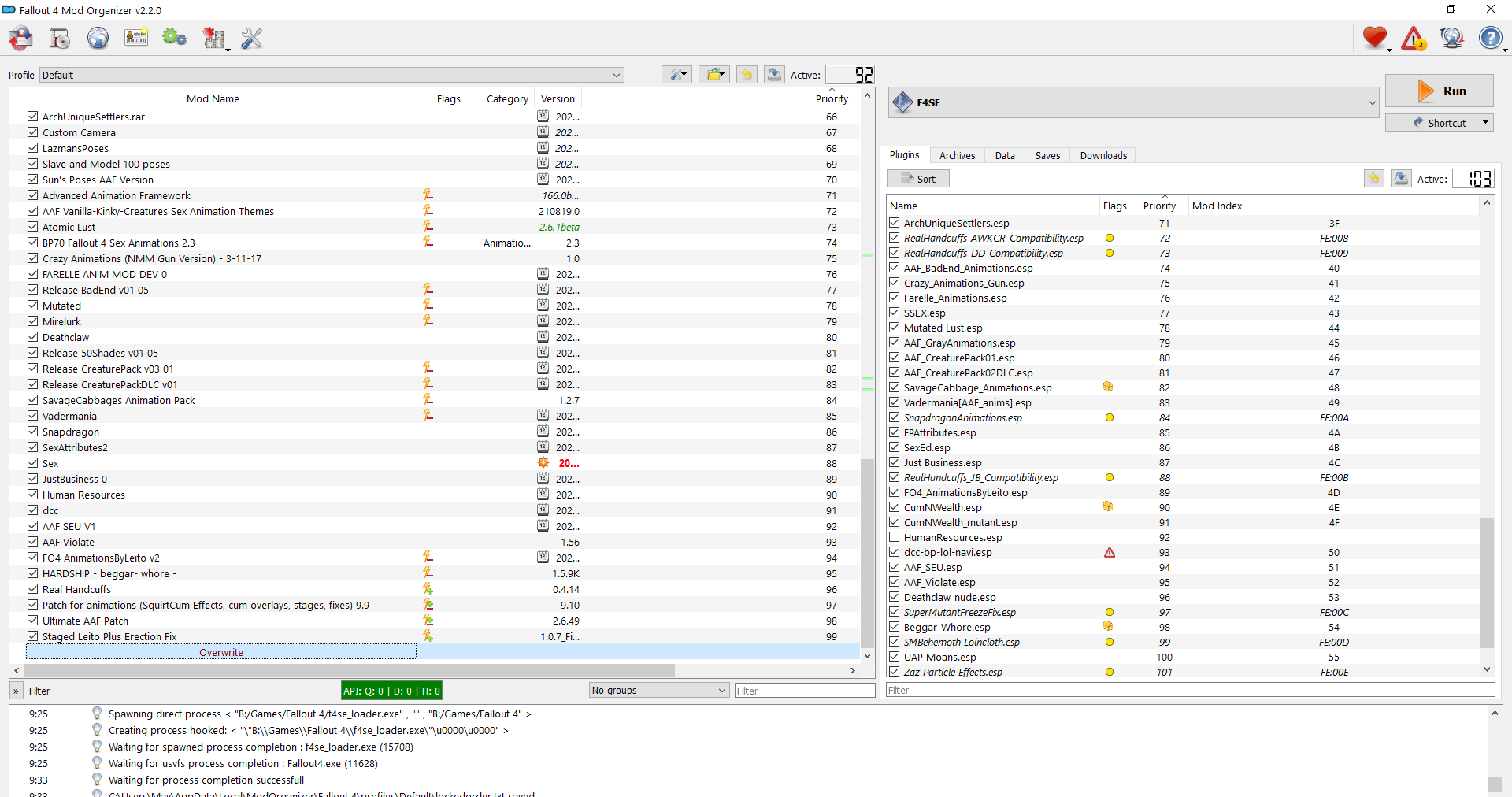Click the plugin list vertical scrollbar thumb
The image size is (1512, 797).
point(1488,583)
